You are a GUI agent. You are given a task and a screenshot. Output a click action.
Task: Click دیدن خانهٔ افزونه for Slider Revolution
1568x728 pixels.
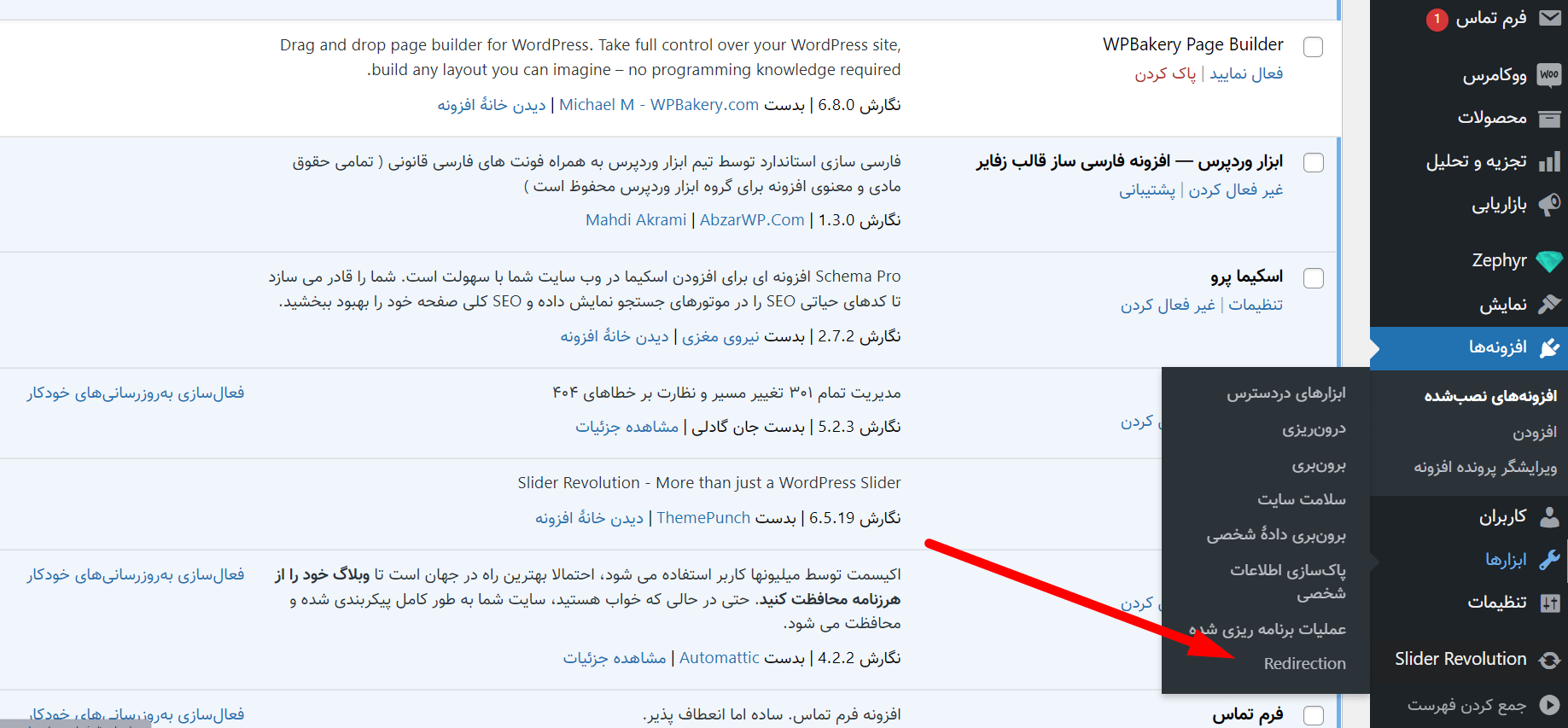tap(590, 518)
